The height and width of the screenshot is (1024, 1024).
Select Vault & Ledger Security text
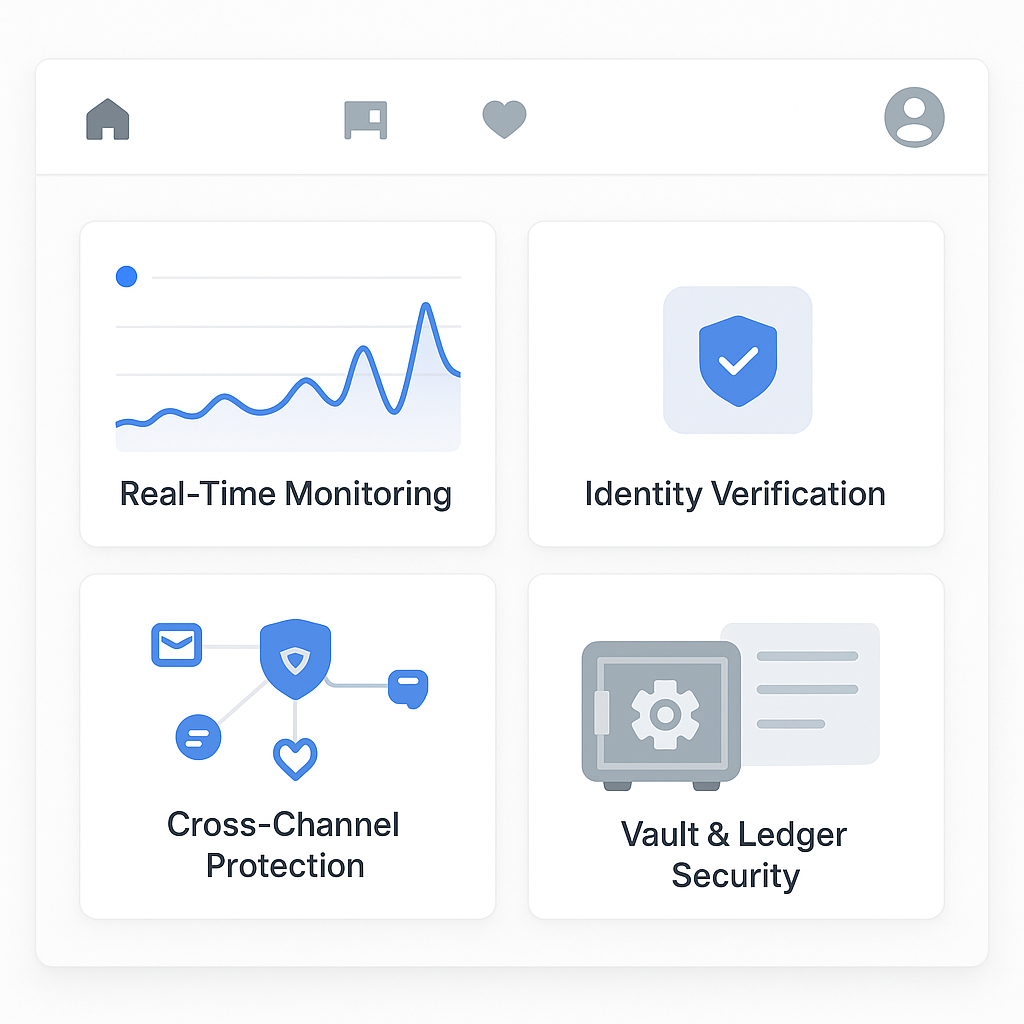tap(734, 855)
